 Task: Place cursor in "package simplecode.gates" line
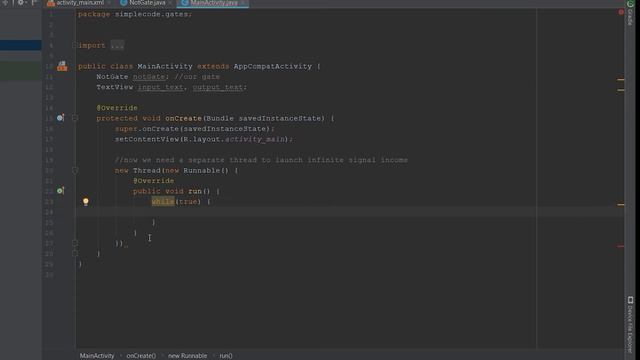(135, 14)
